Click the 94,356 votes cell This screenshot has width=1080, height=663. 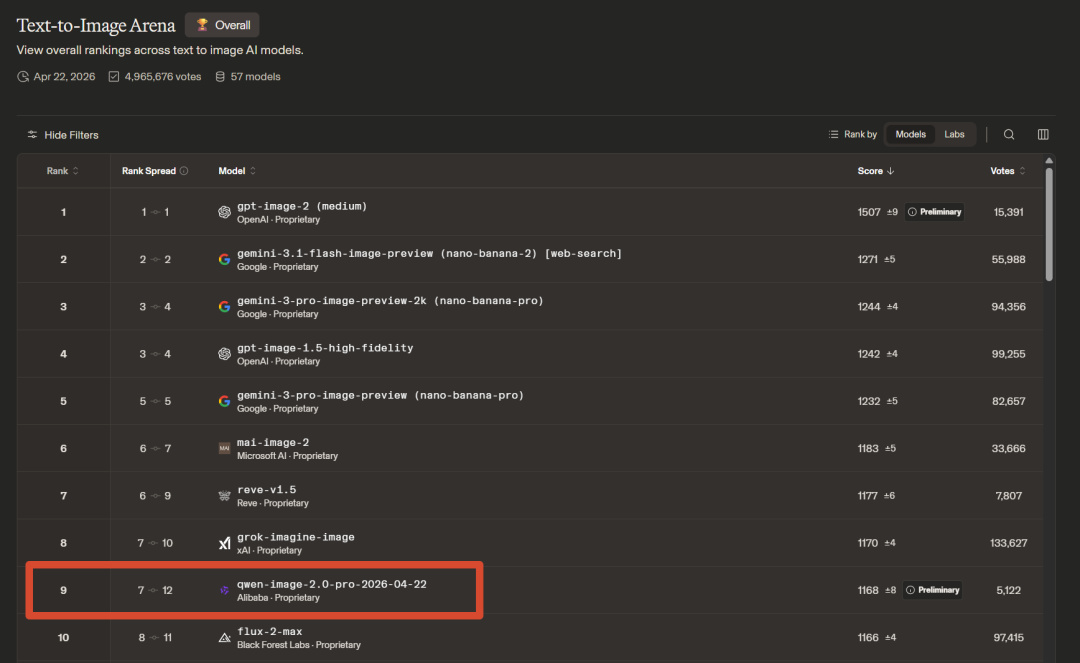[1008, 306]
